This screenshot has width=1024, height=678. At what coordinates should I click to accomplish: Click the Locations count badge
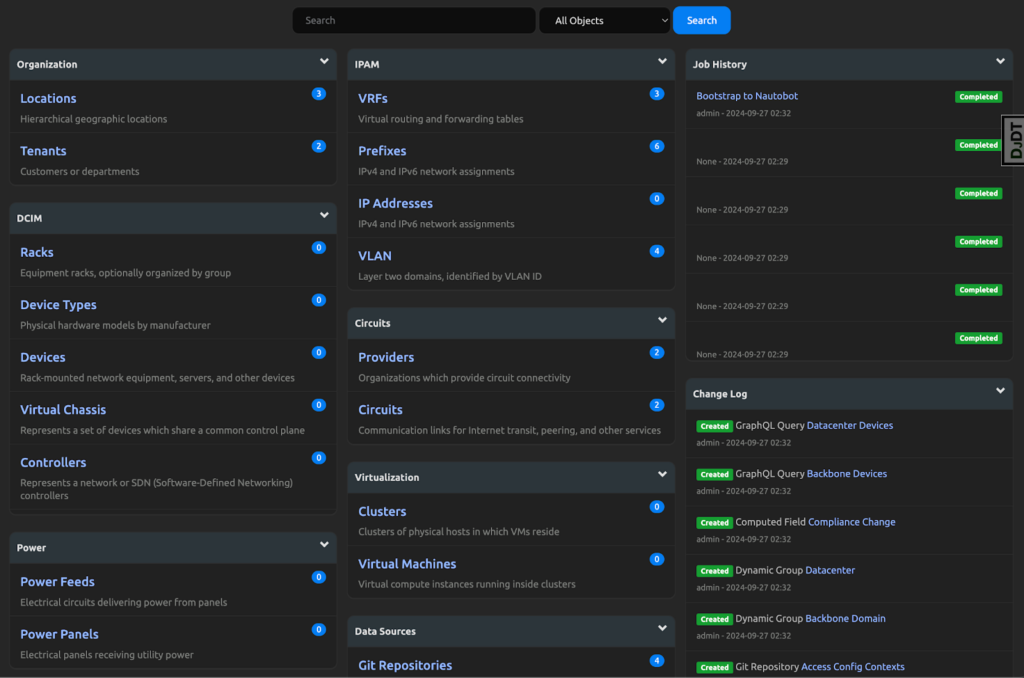pyautogui.click(x=318, y=94)
